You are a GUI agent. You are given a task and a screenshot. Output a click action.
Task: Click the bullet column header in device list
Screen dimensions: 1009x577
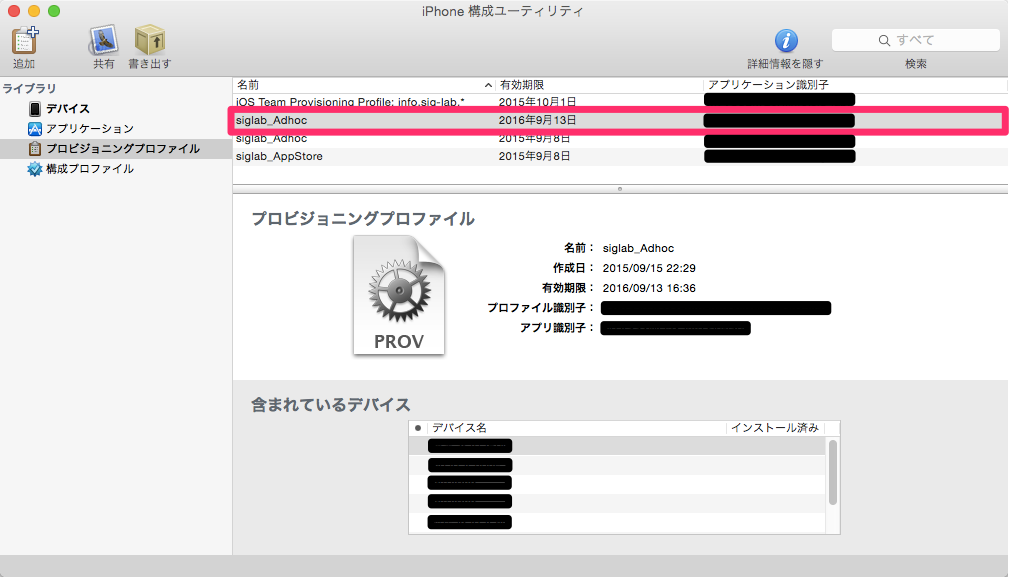point(418,428)
